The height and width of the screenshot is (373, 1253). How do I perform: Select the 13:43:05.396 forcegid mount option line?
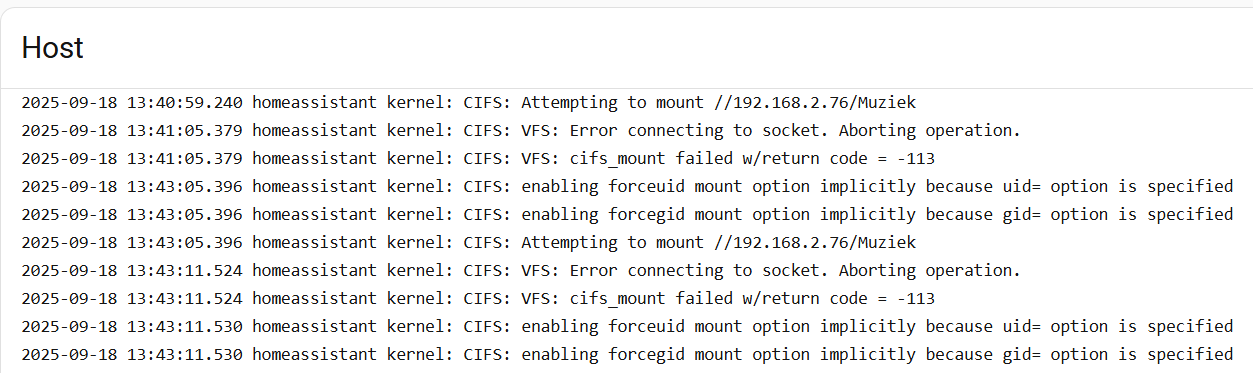click(x=627, y=214)
